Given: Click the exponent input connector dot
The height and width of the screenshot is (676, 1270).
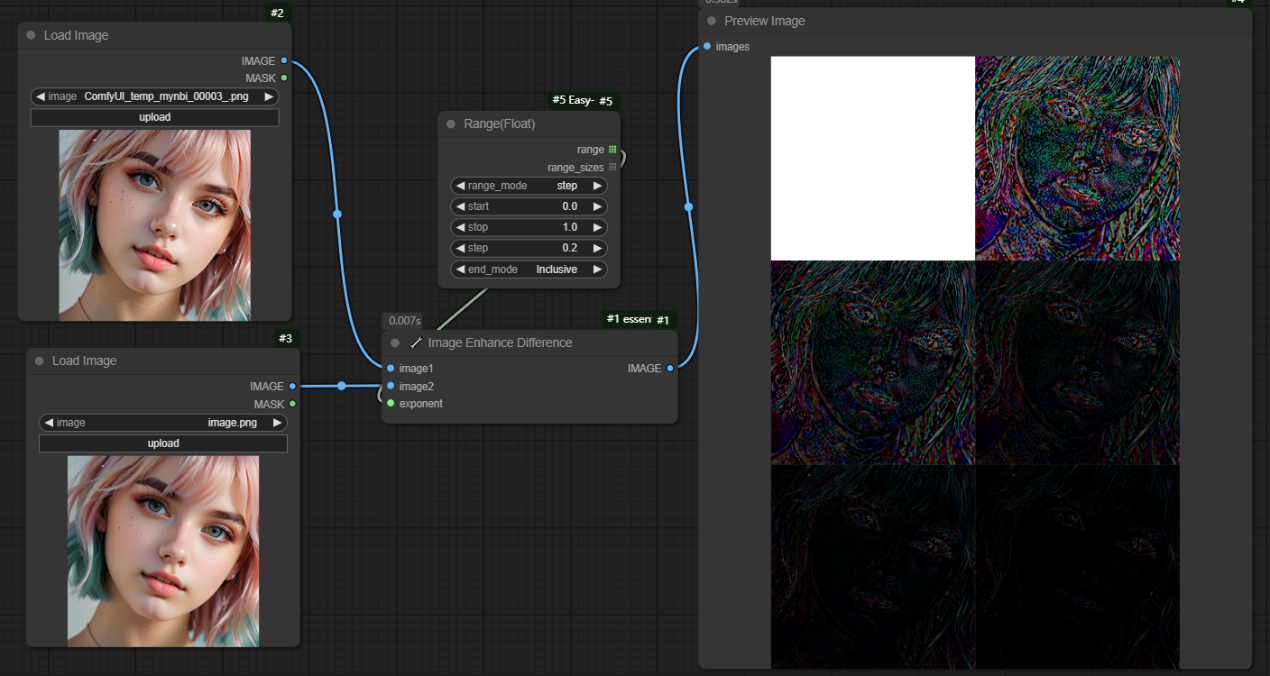Looking at the screenshot, I should tap(390, 404).
